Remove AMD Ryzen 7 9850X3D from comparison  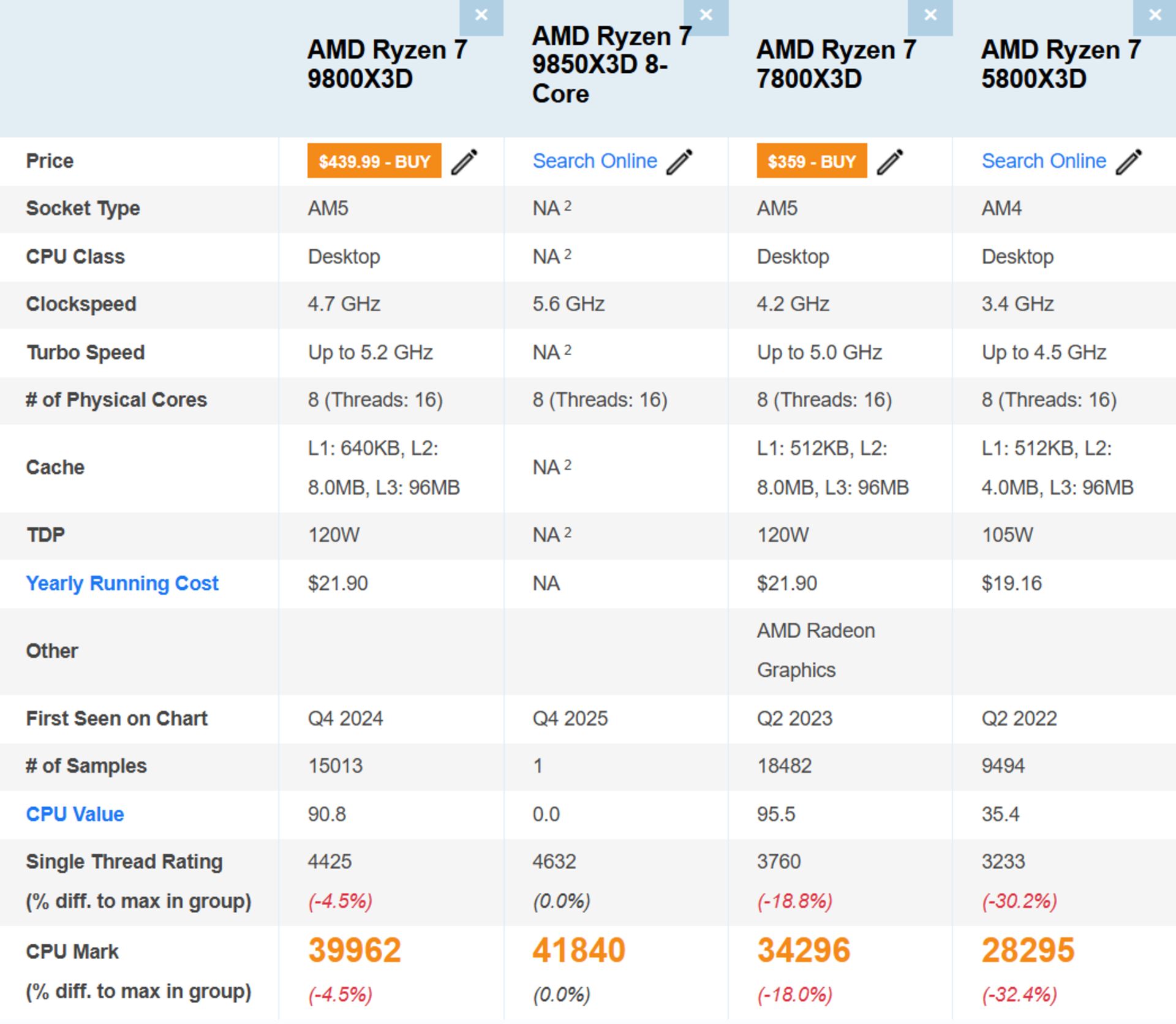706,14
